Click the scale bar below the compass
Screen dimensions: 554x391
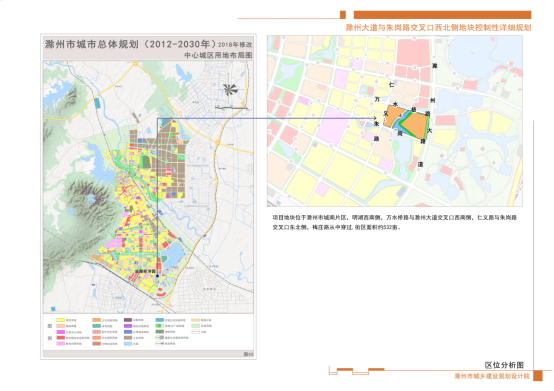point(231,107)
